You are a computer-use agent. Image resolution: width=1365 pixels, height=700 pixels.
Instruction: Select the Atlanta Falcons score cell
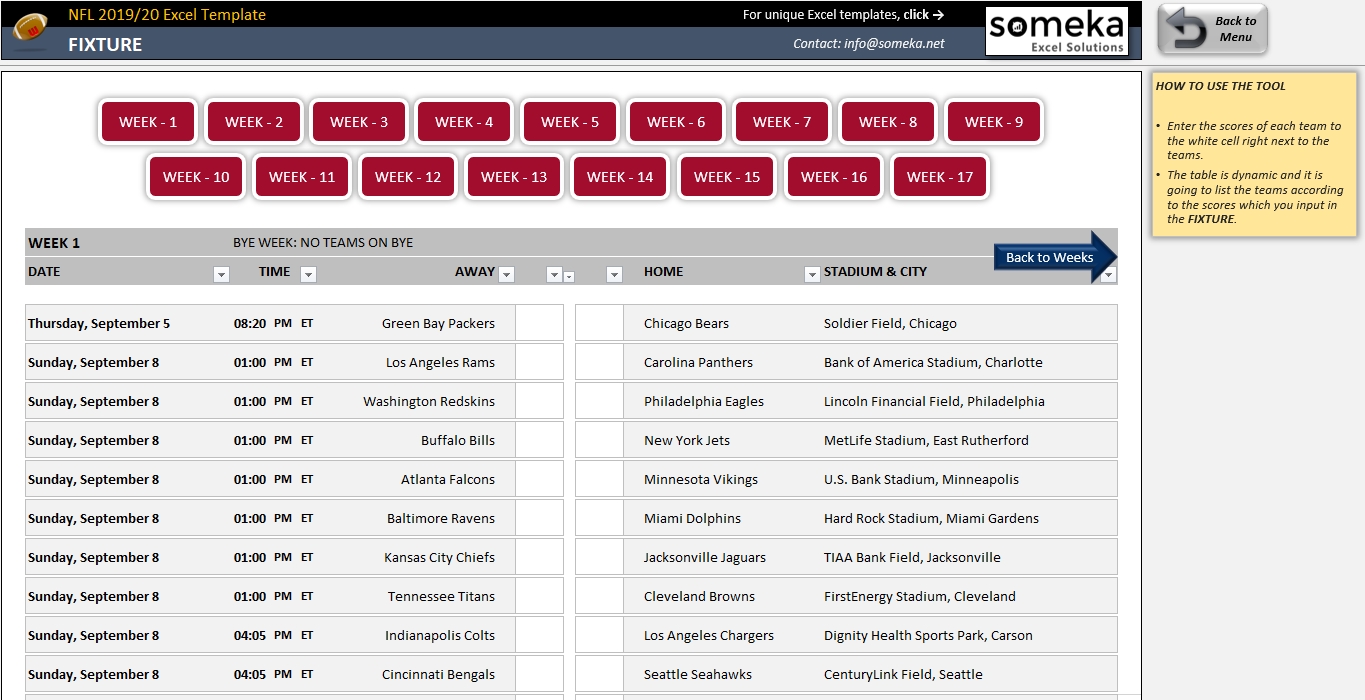(540, 479)
